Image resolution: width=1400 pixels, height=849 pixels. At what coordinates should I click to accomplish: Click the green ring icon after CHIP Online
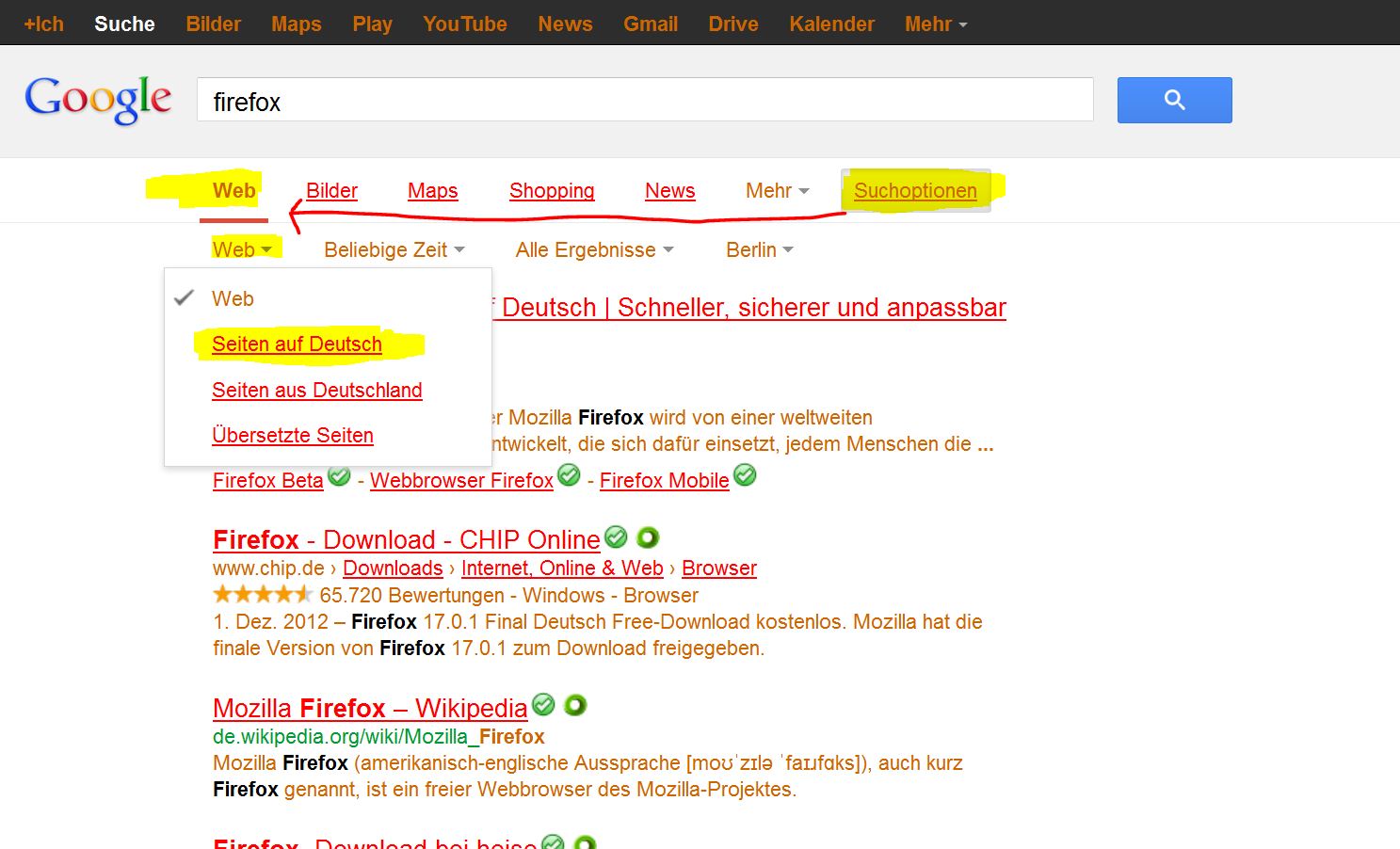click(648, 537)
